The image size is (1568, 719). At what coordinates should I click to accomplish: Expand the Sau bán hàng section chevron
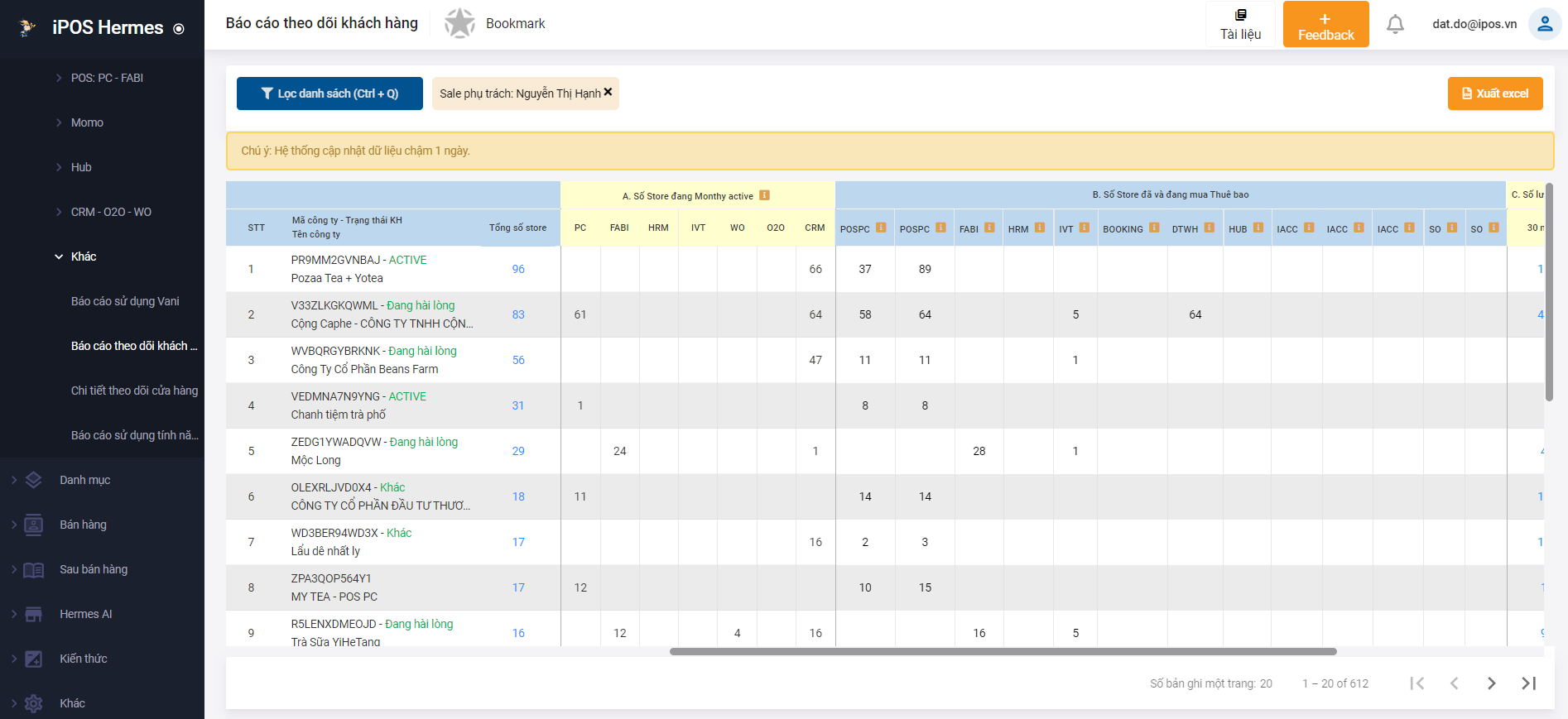click(14, 569)
